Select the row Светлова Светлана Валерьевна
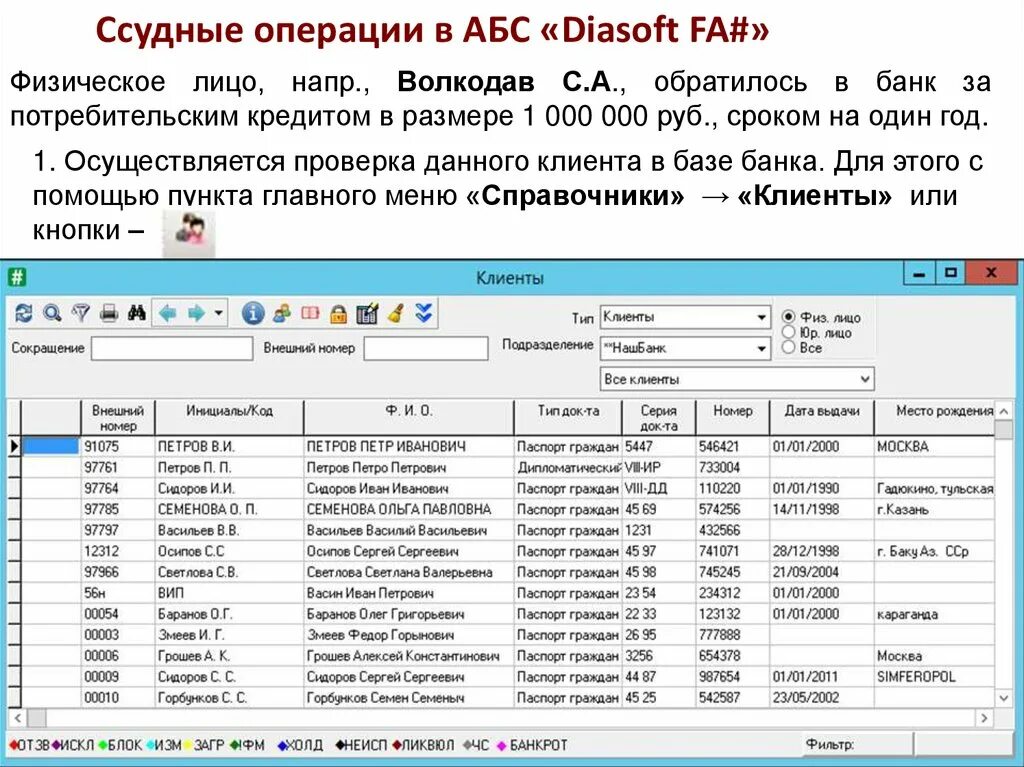This screenshot has width=1024, height=767. point(502,572)
